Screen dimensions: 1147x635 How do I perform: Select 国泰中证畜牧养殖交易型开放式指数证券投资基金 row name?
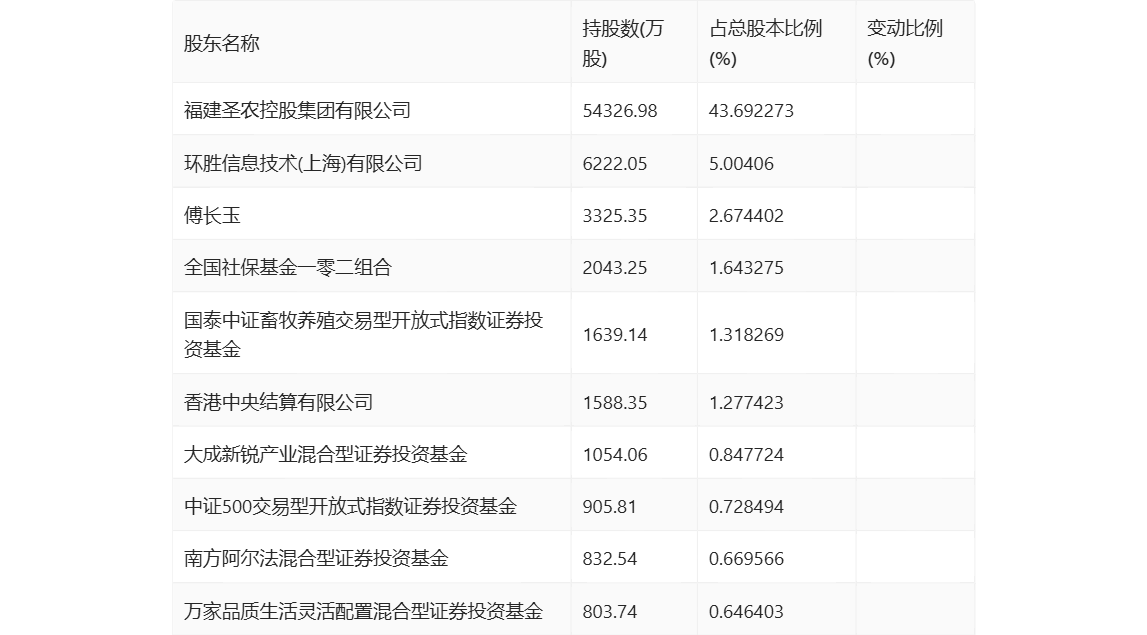click(364, 334)
